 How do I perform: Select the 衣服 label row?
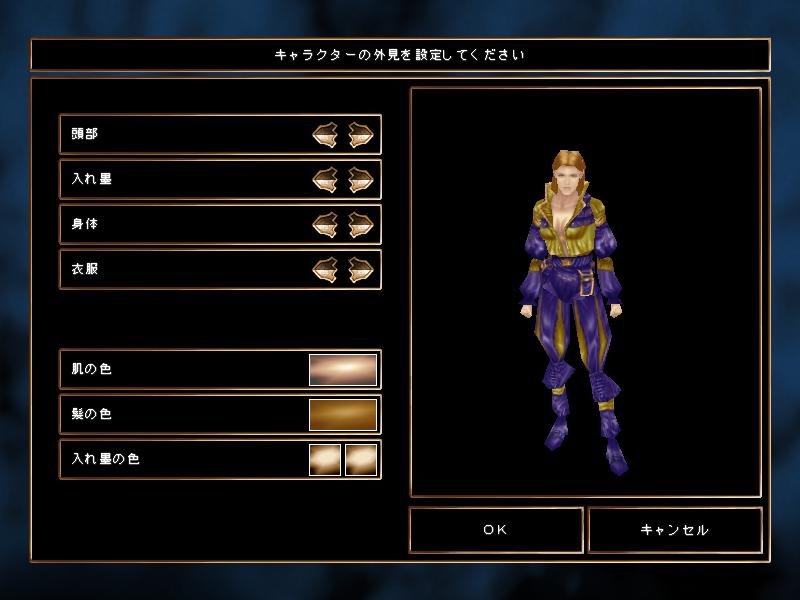tap(220, 269)
